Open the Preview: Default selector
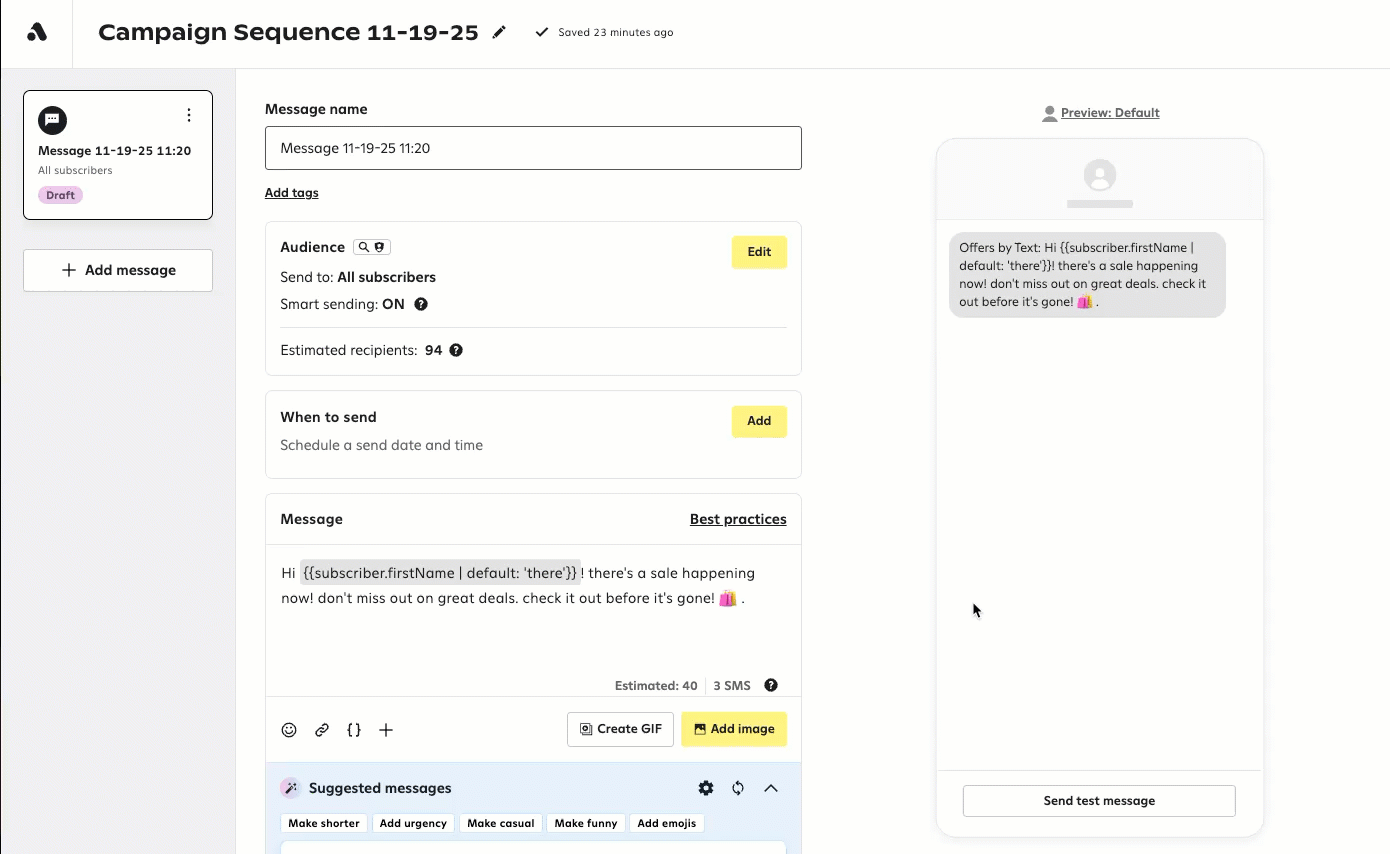The width and height of the screenshot is (1390, 854). coord(1100,113)
